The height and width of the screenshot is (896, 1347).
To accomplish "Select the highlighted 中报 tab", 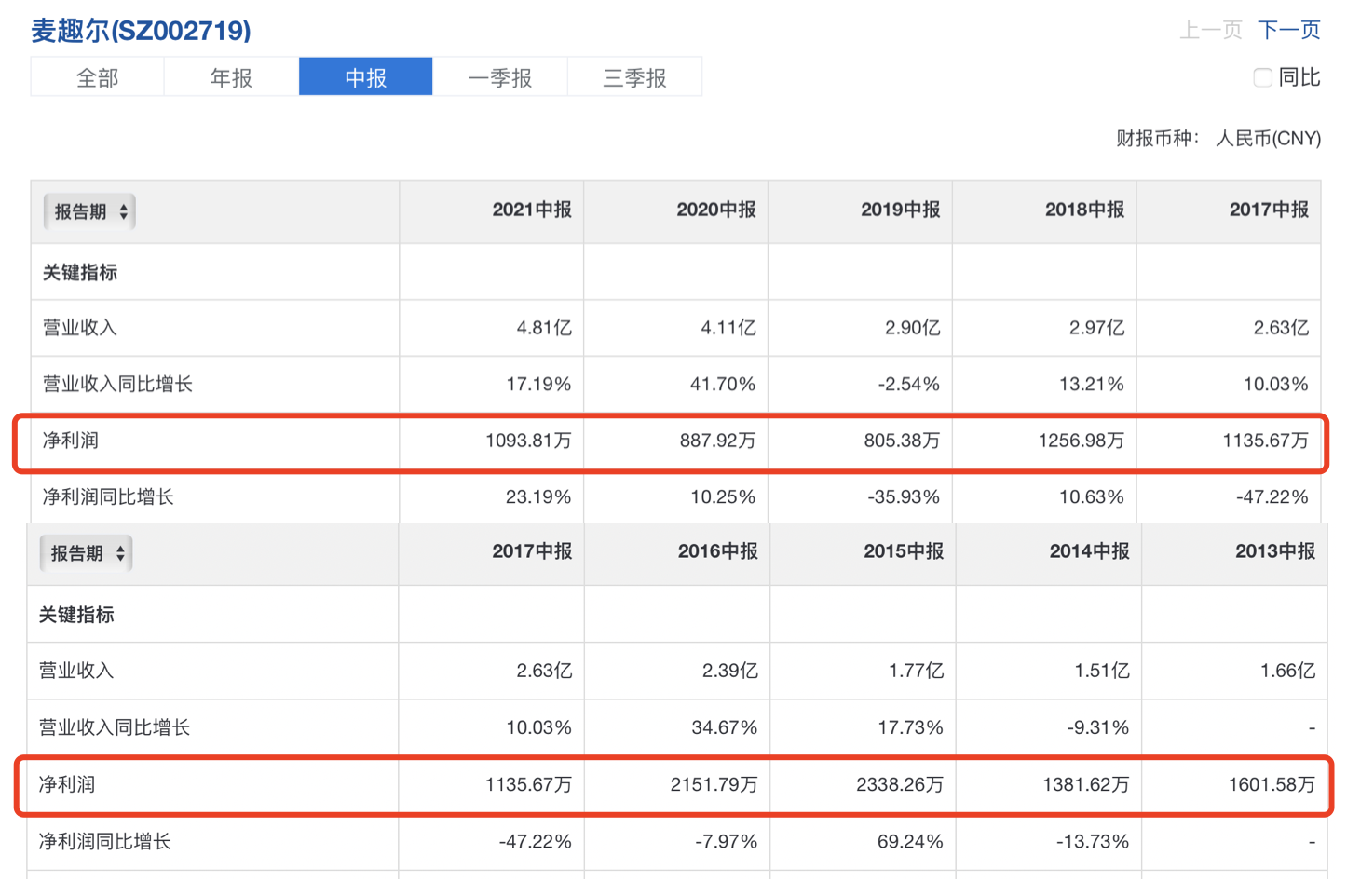I will coord(365,77).
